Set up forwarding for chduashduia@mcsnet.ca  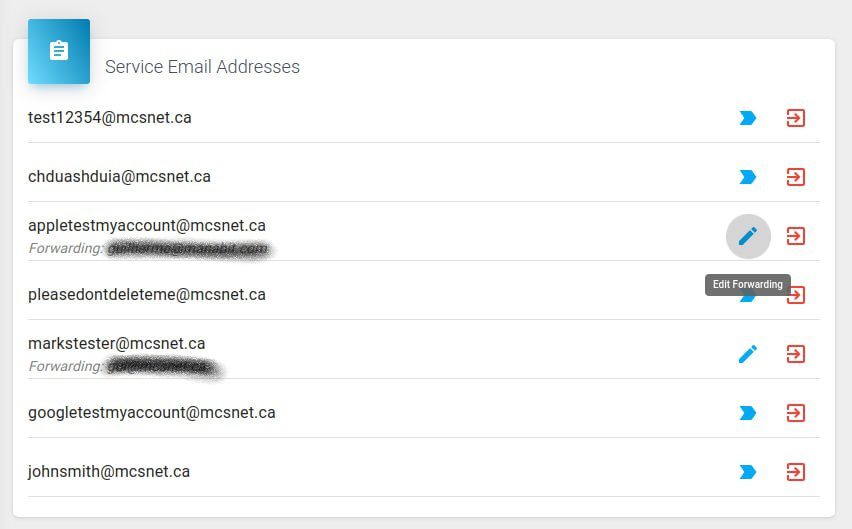click(747, 177)
